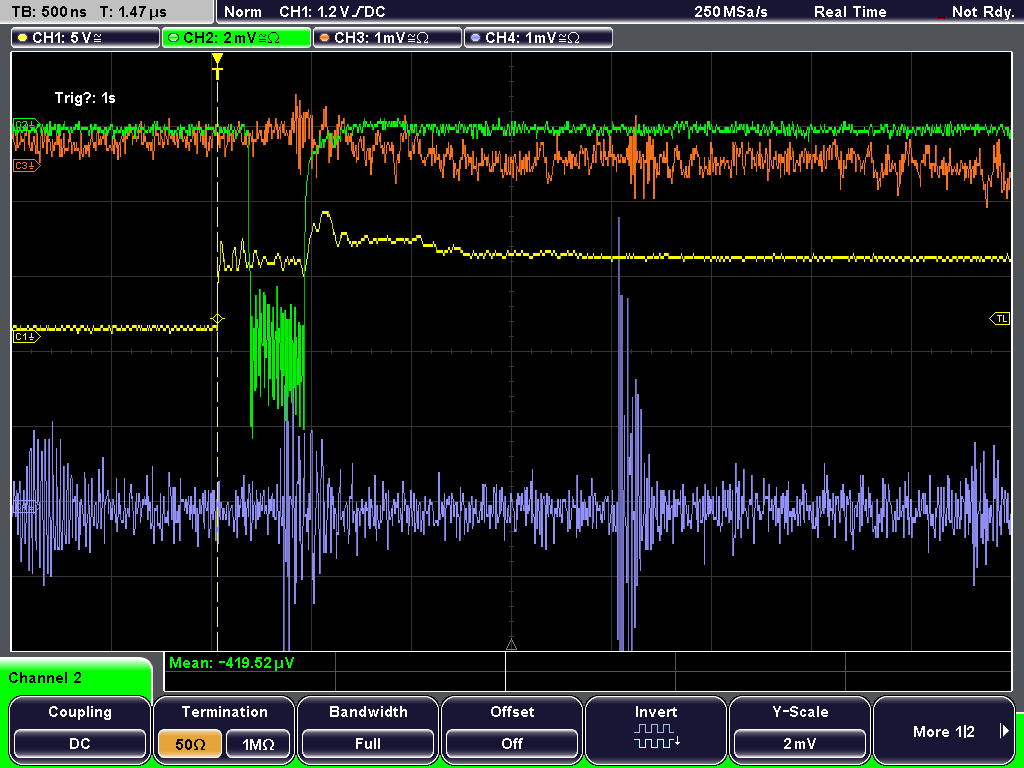
Task: Click the yellow trigger position T marker
Action: tap(217, 66)
